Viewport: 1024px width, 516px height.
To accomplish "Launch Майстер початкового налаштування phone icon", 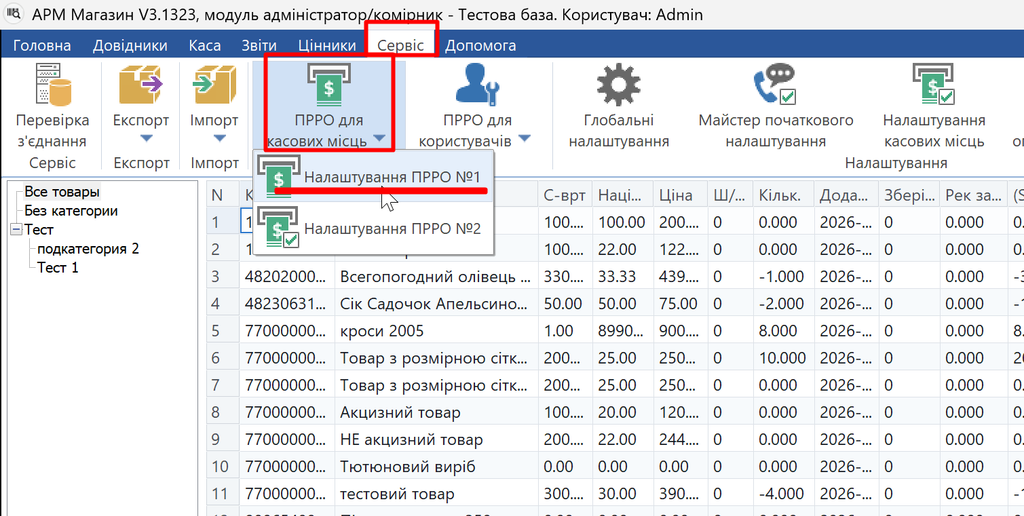I will [775, 84].
